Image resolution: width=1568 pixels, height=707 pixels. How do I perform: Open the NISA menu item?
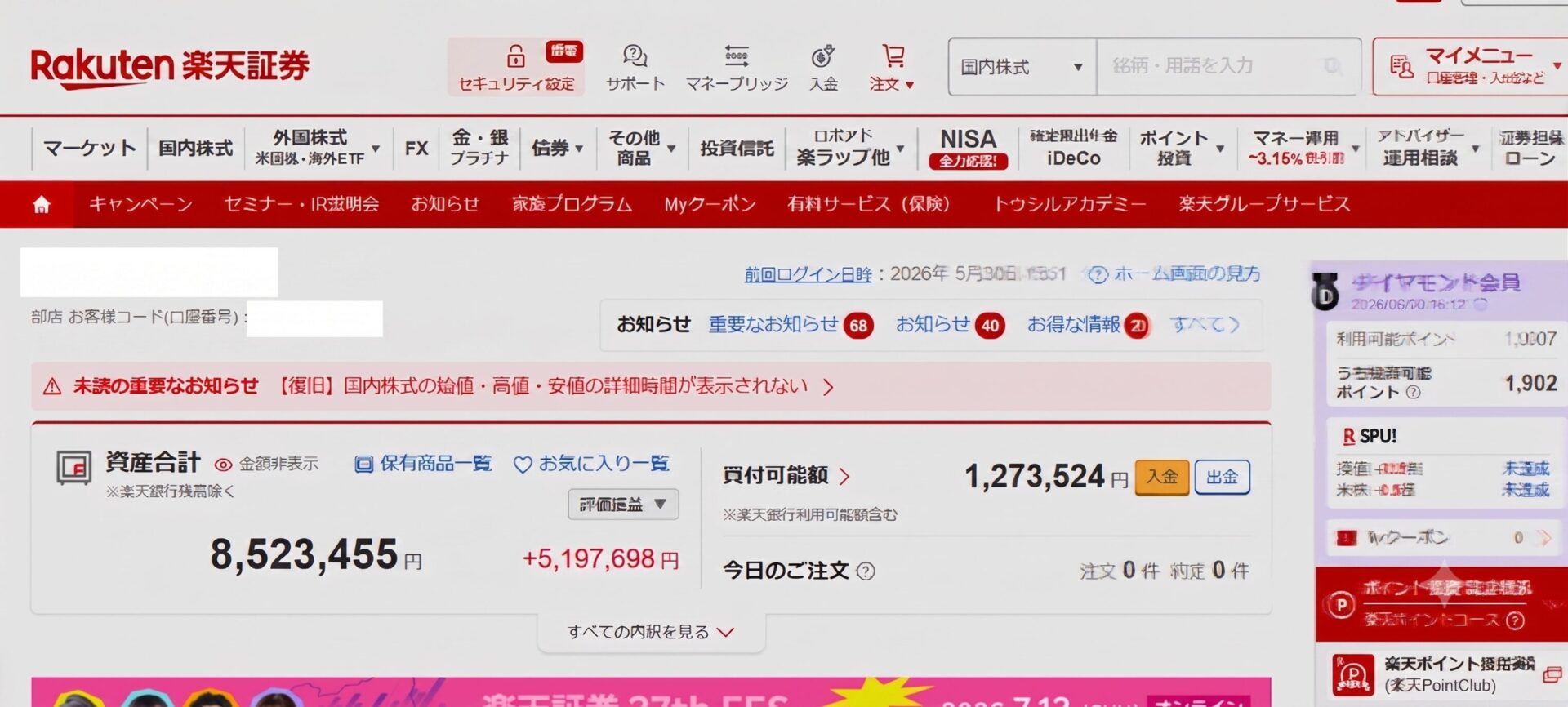coord(968,148)
